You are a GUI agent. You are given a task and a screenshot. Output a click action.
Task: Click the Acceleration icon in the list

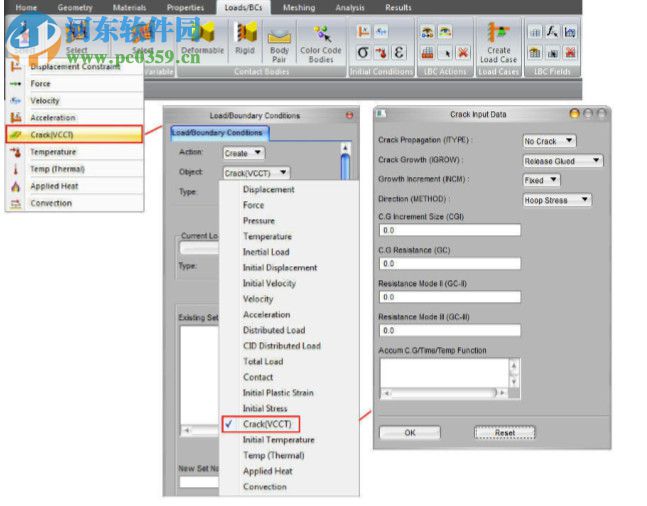[16, 118]
